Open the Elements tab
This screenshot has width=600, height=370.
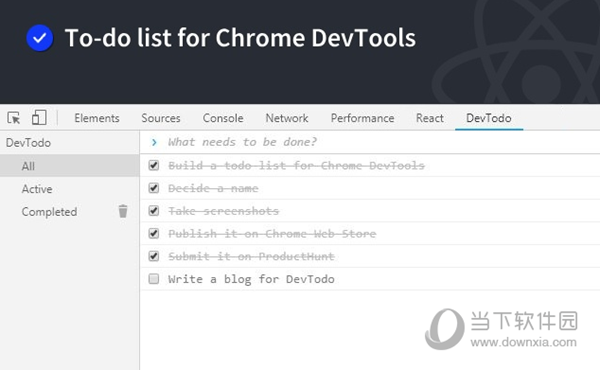pyautogui.click(x=97, y=118)
